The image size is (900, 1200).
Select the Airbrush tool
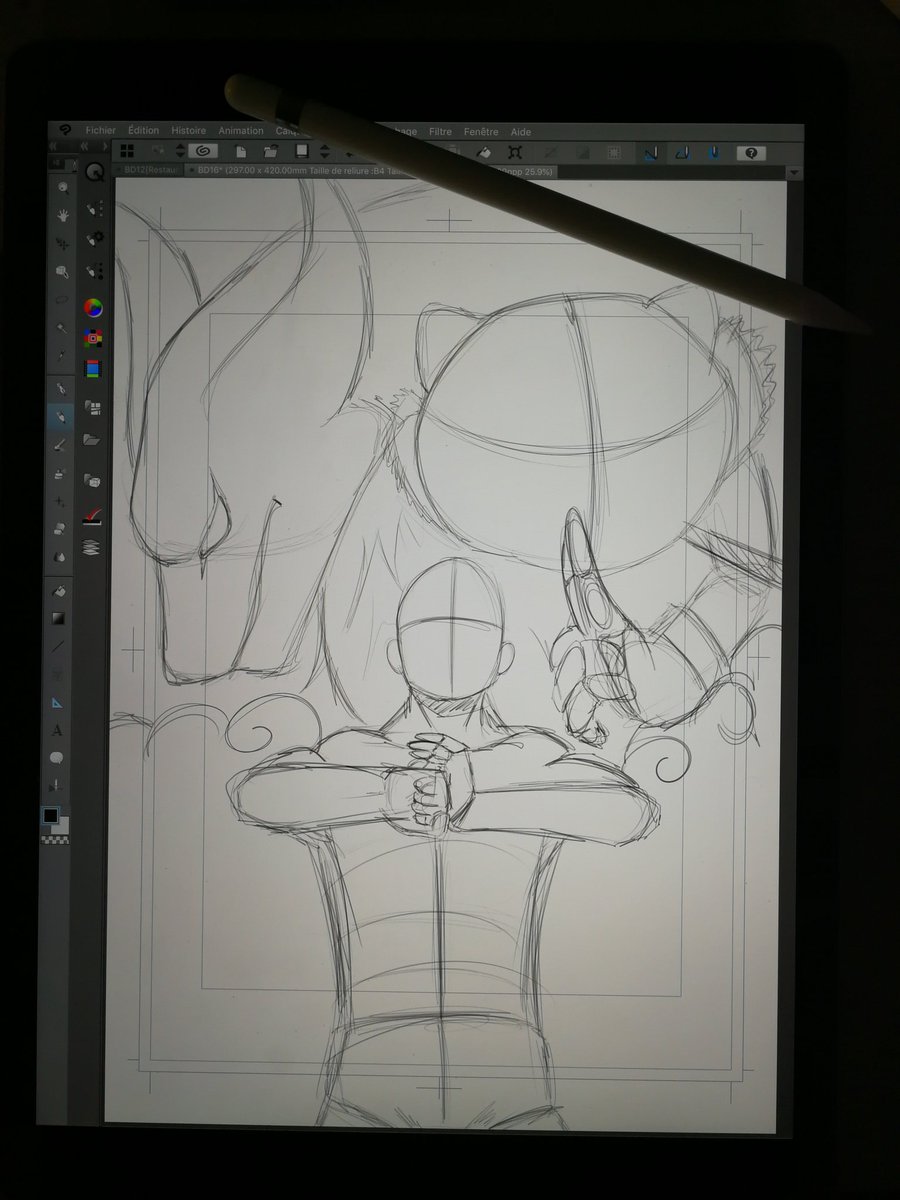[x=62, y=472]
